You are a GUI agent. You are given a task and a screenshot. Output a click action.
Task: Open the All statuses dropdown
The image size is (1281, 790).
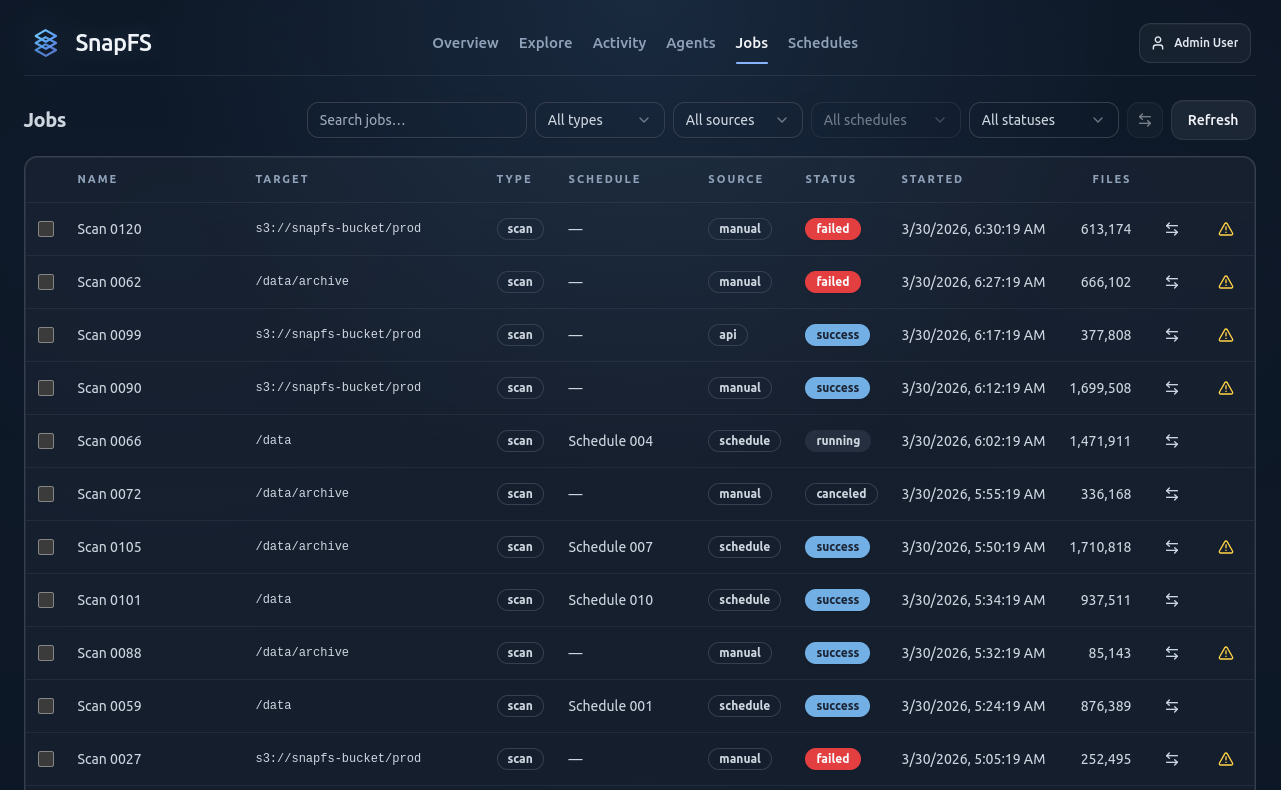click(x=1043, y=120)
